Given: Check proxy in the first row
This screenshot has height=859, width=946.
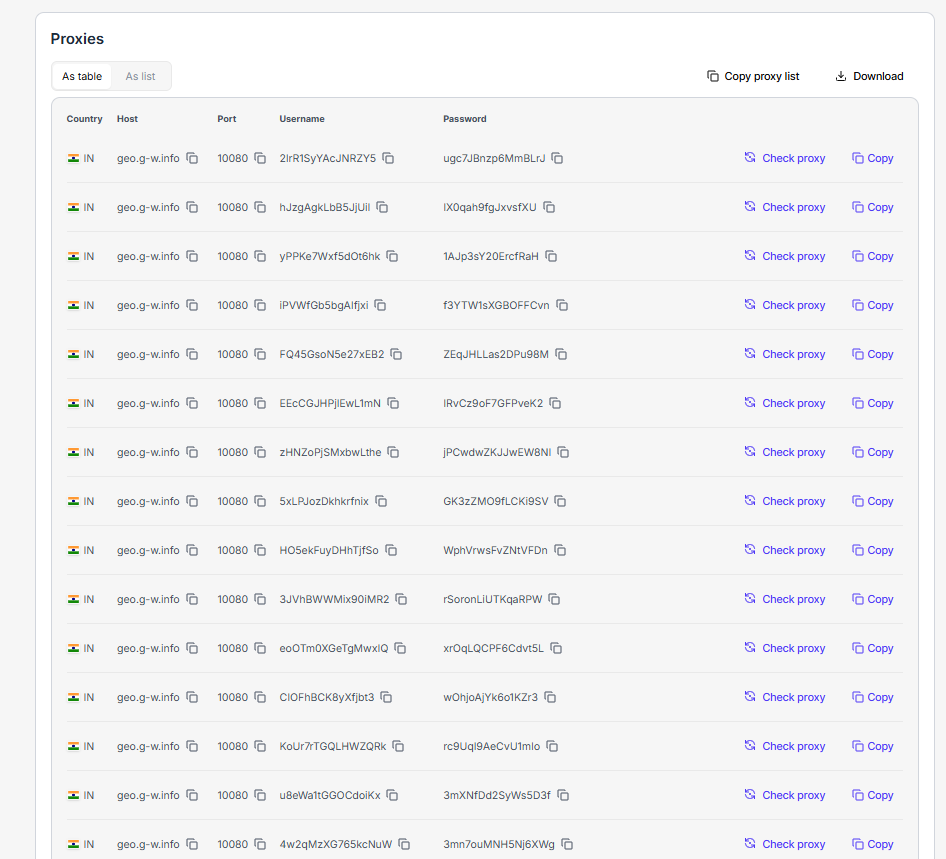Looking at the screenshot, I should pos(785,158).
